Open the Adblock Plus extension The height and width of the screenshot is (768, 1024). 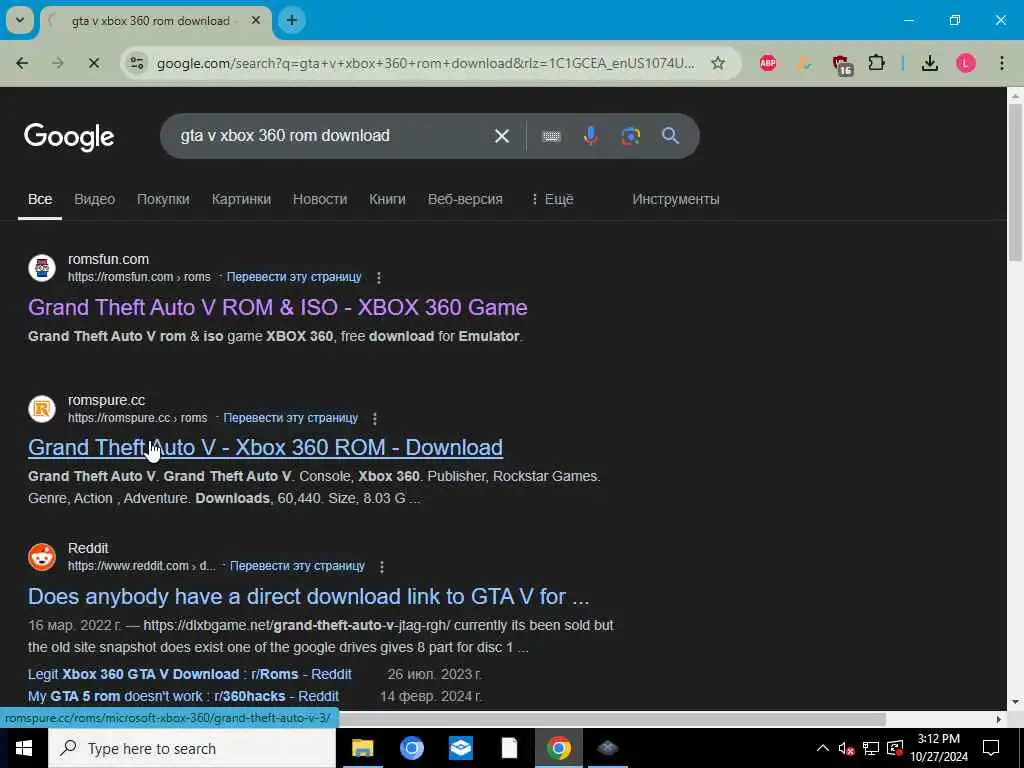768,63
